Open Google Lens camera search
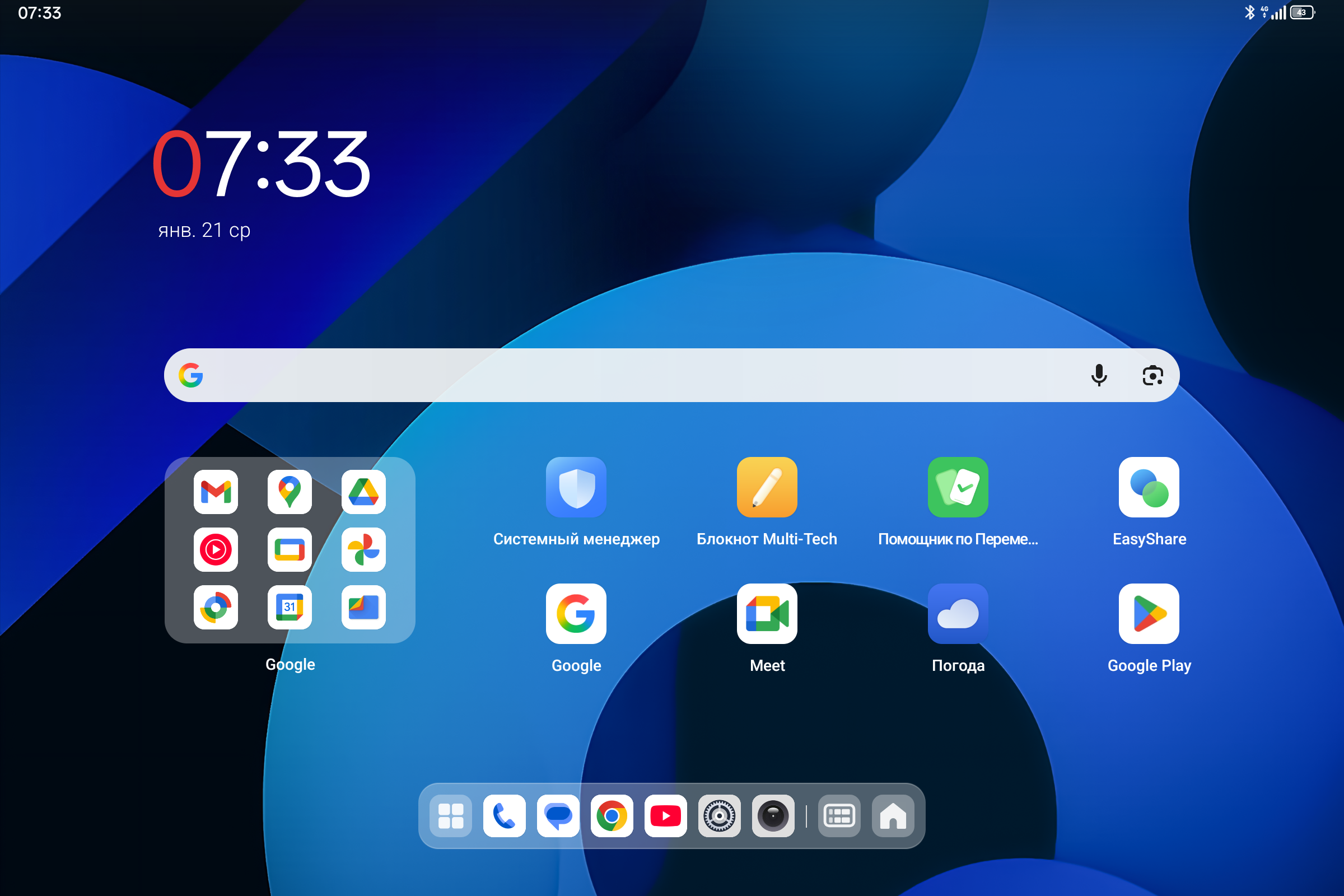Image resolution: width=1344 pixels, height=896 pixels. pyautogui.click(x=1152, y=375)
